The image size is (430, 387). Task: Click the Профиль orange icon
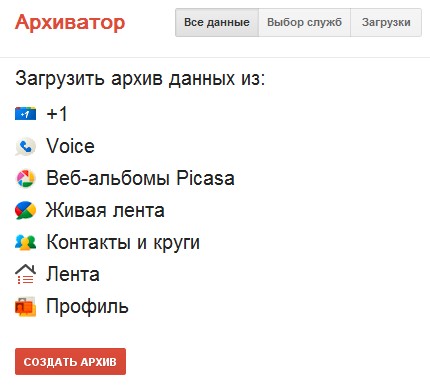pos(25,306)
